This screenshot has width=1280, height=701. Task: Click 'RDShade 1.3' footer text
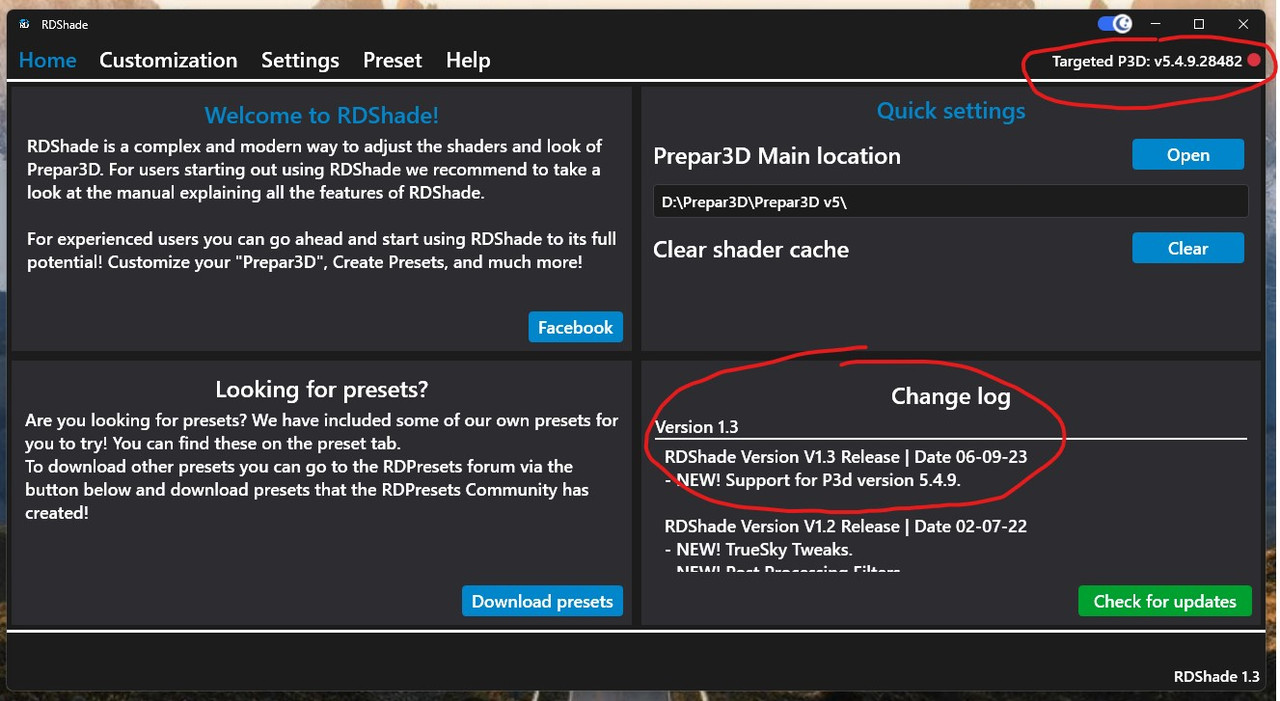coord(1217,677)
